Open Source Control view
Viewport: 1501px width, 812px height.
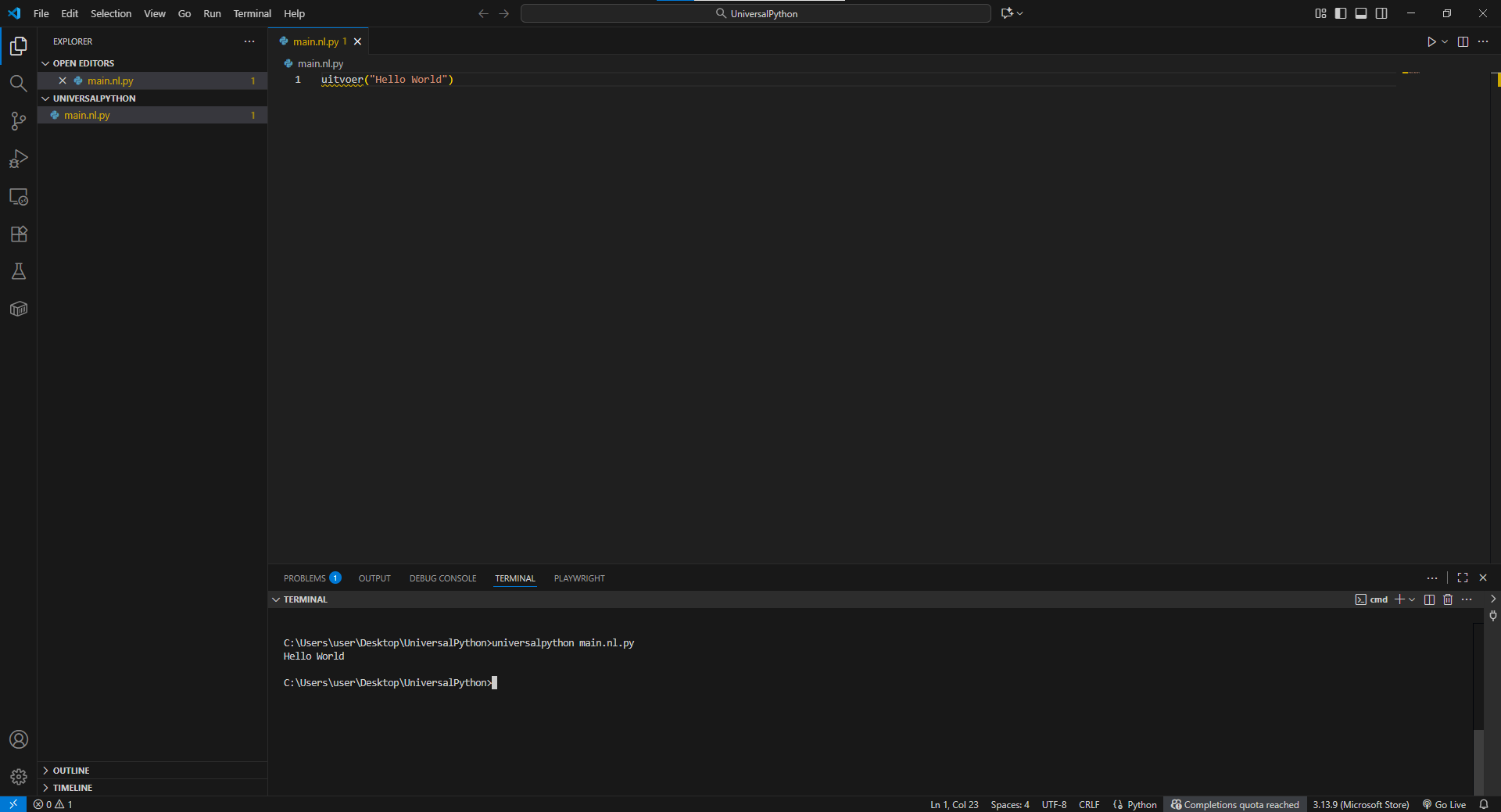[x=18, y=121]
